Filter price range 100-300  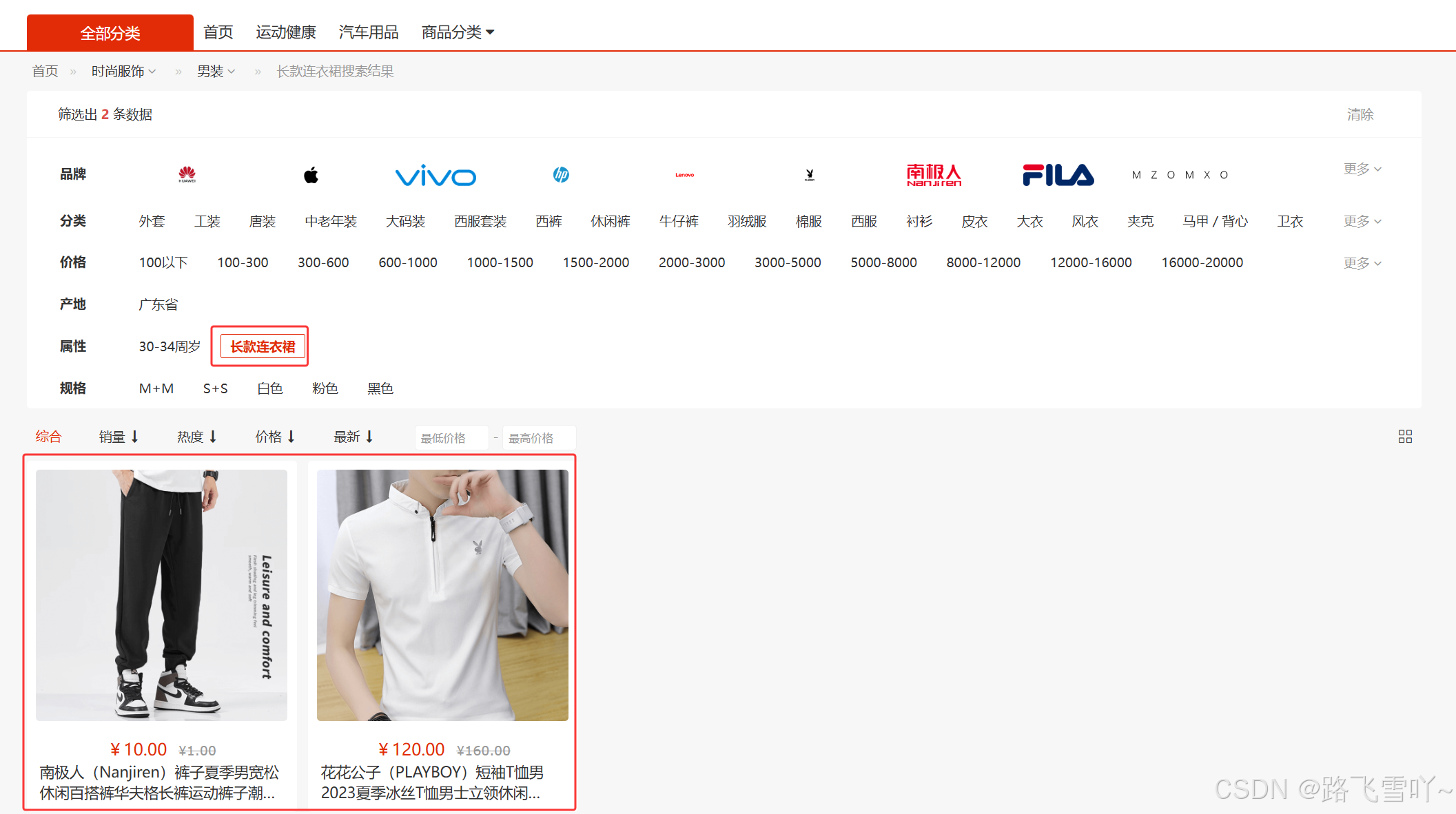[243, 262]
